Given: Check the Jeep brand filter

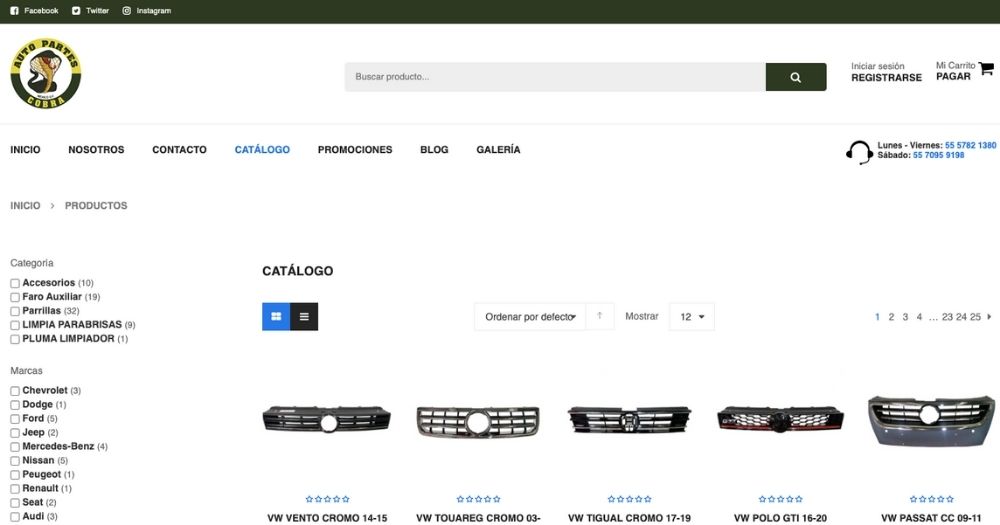Looking at the screenshot, I should pyautogui.click(x=15, y=433).
